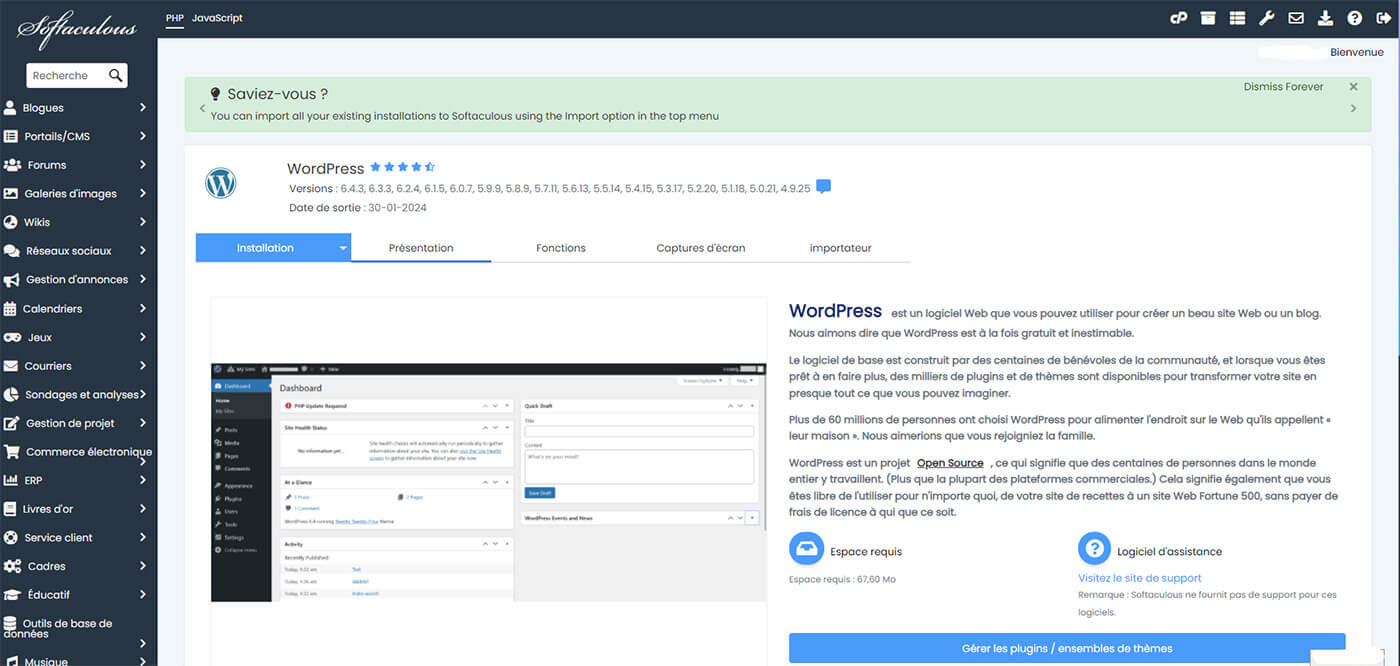
Task: Open the cPanel icon in the top bar
Action: coord(1178,18)
